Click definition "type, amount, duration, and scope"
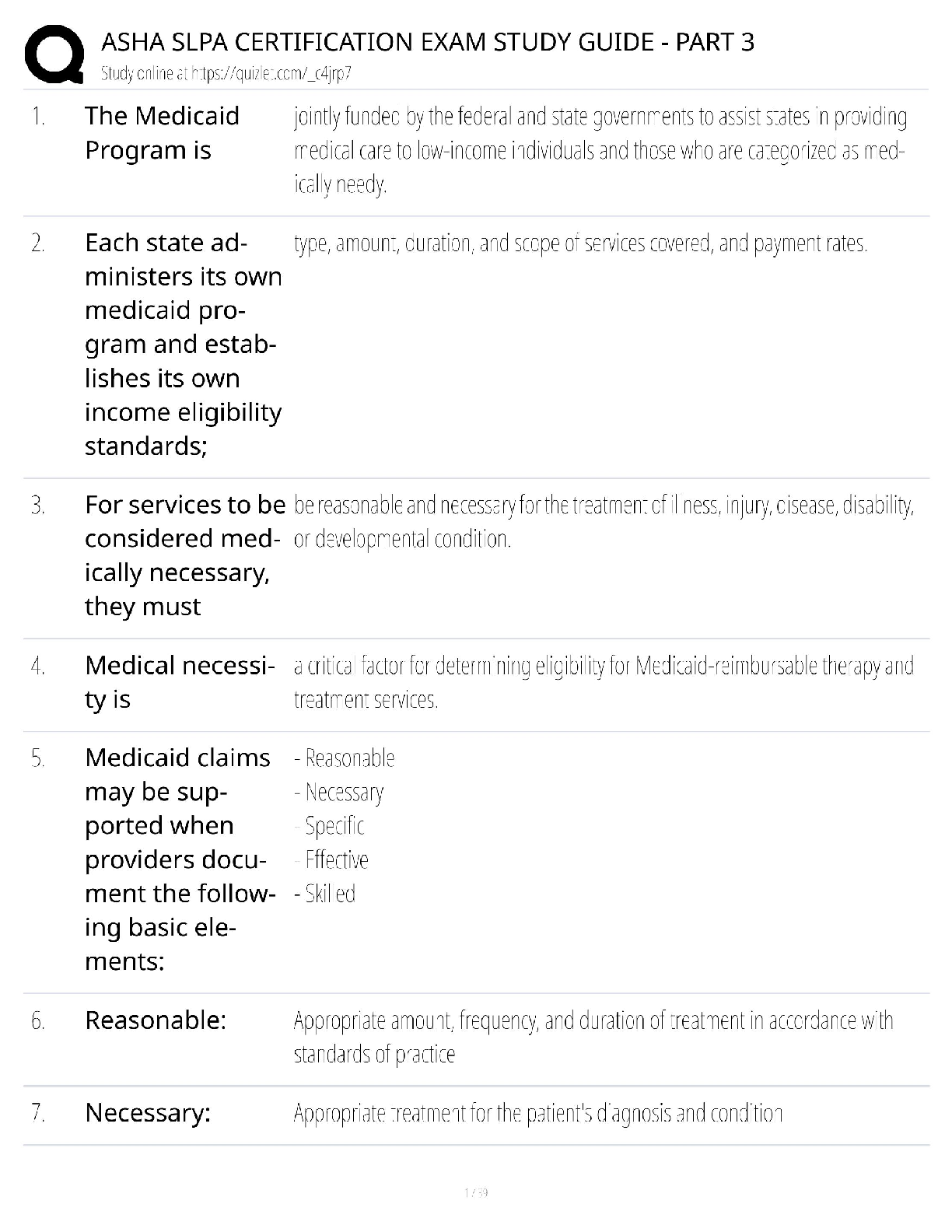Screen dimensions: 952x1232 [x=580, y=243]
